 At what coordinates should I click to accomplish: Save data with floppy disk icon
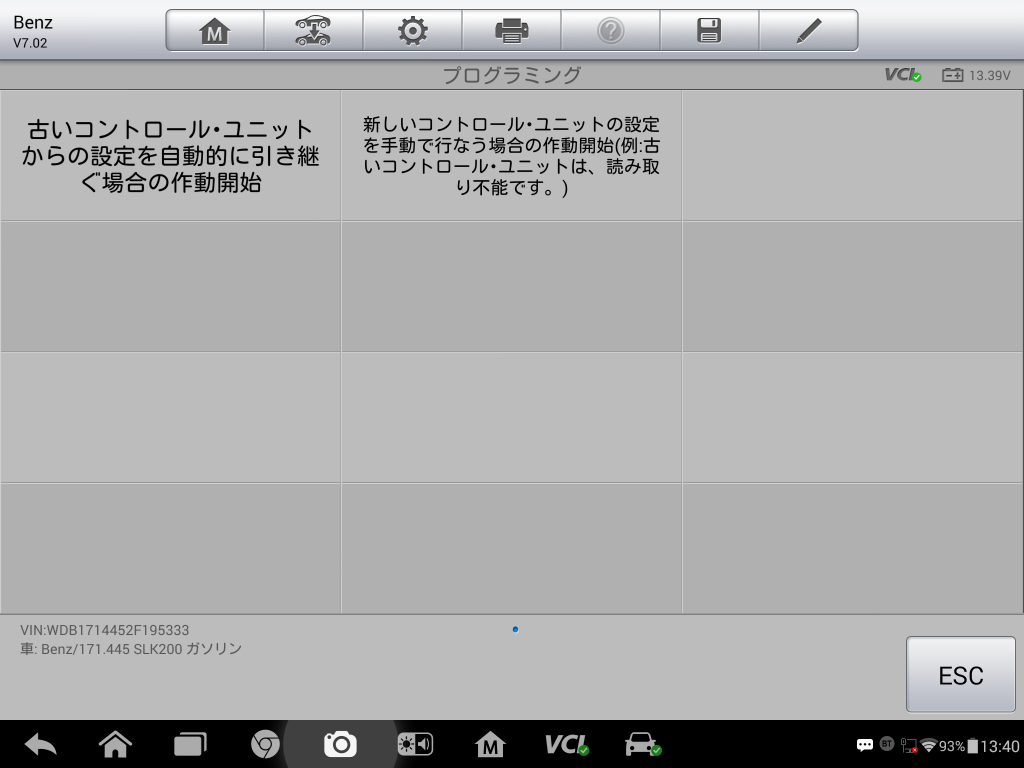pyautogui.click(x=709, y=31)
